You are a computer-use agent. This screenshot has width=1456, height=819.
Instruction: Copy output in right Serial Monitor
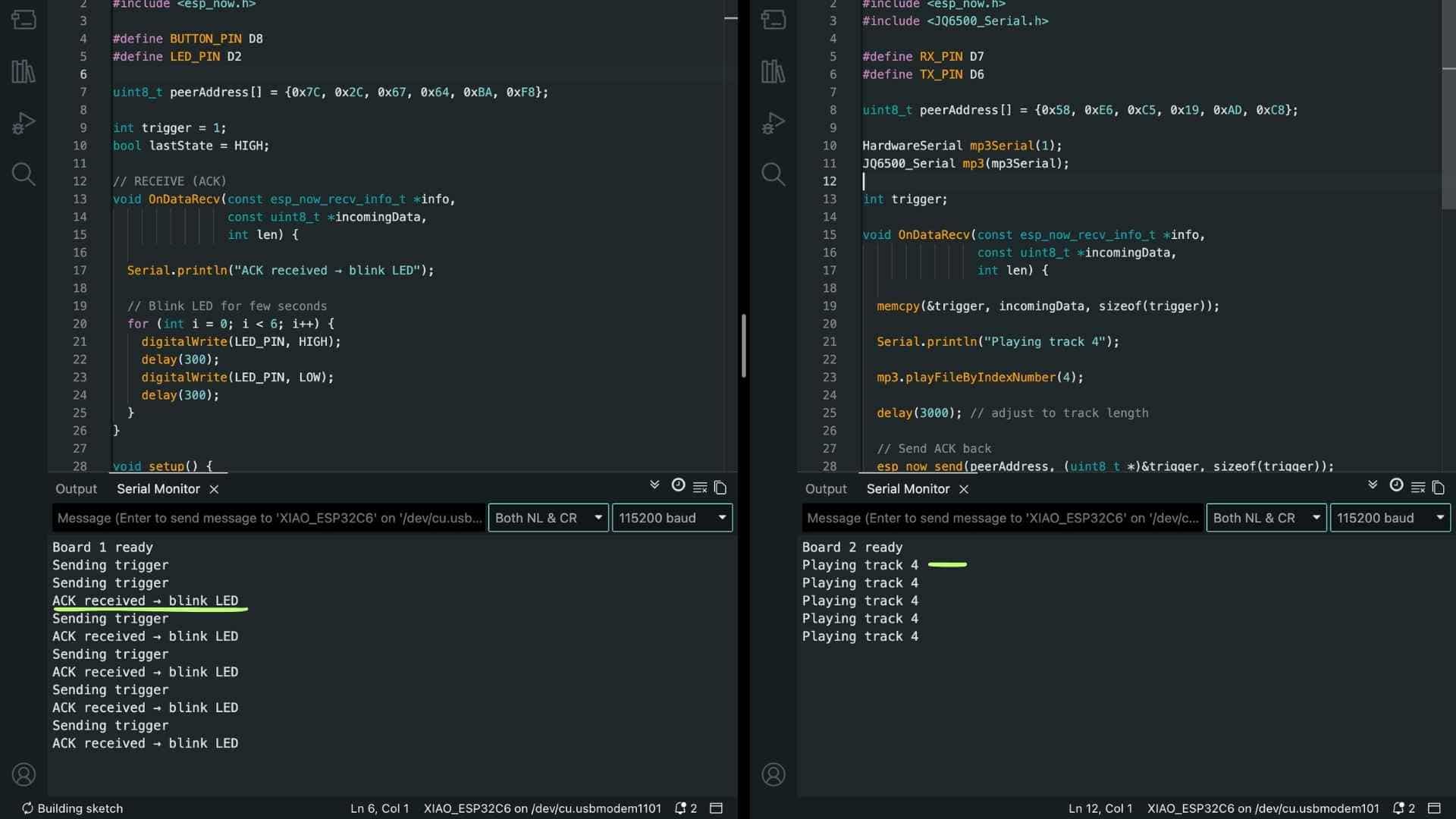point(1438,488)
